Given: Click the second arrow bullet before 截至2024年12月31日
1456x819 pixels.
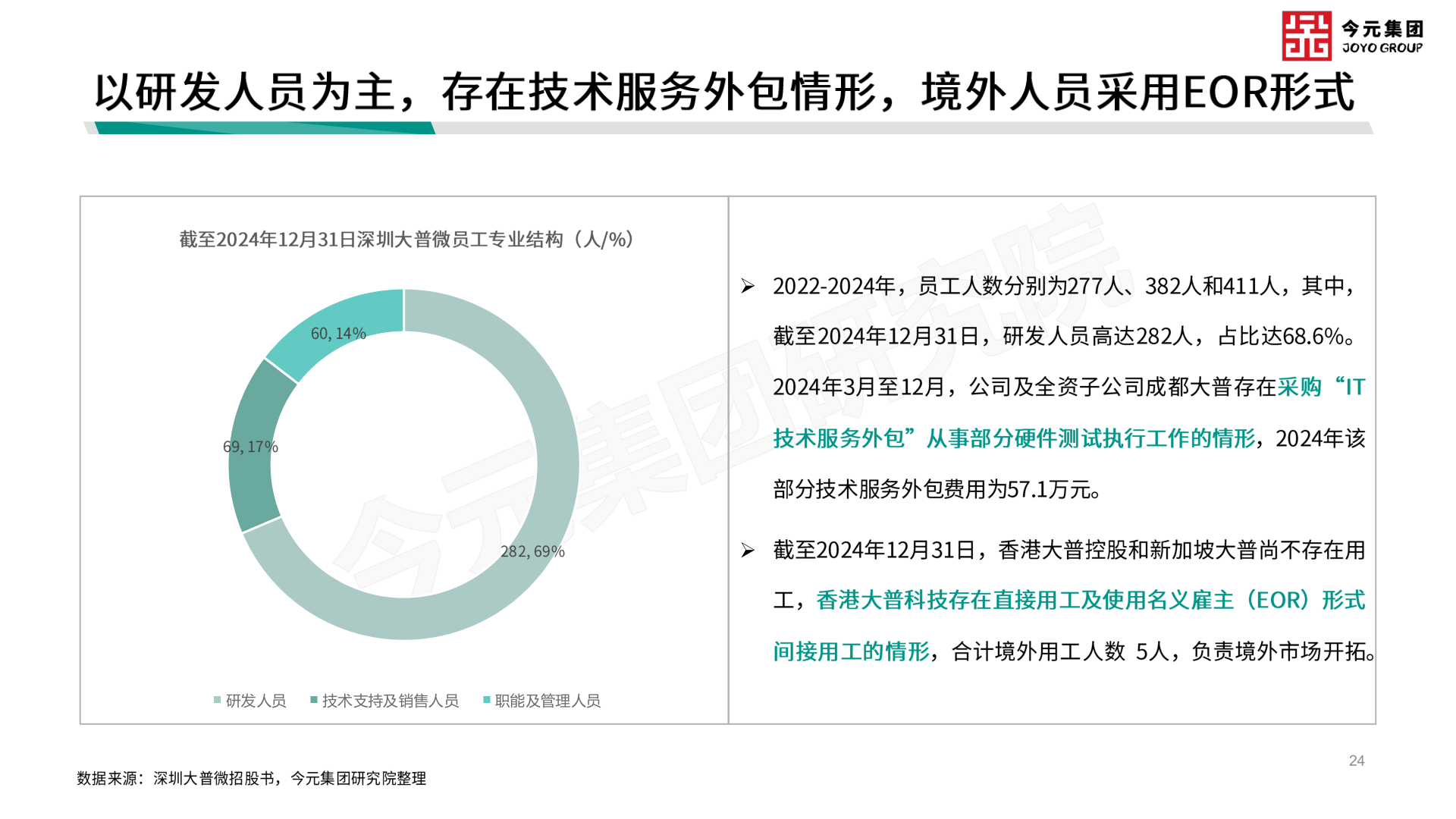Looking at the screenshot, I should coord(748,551).
